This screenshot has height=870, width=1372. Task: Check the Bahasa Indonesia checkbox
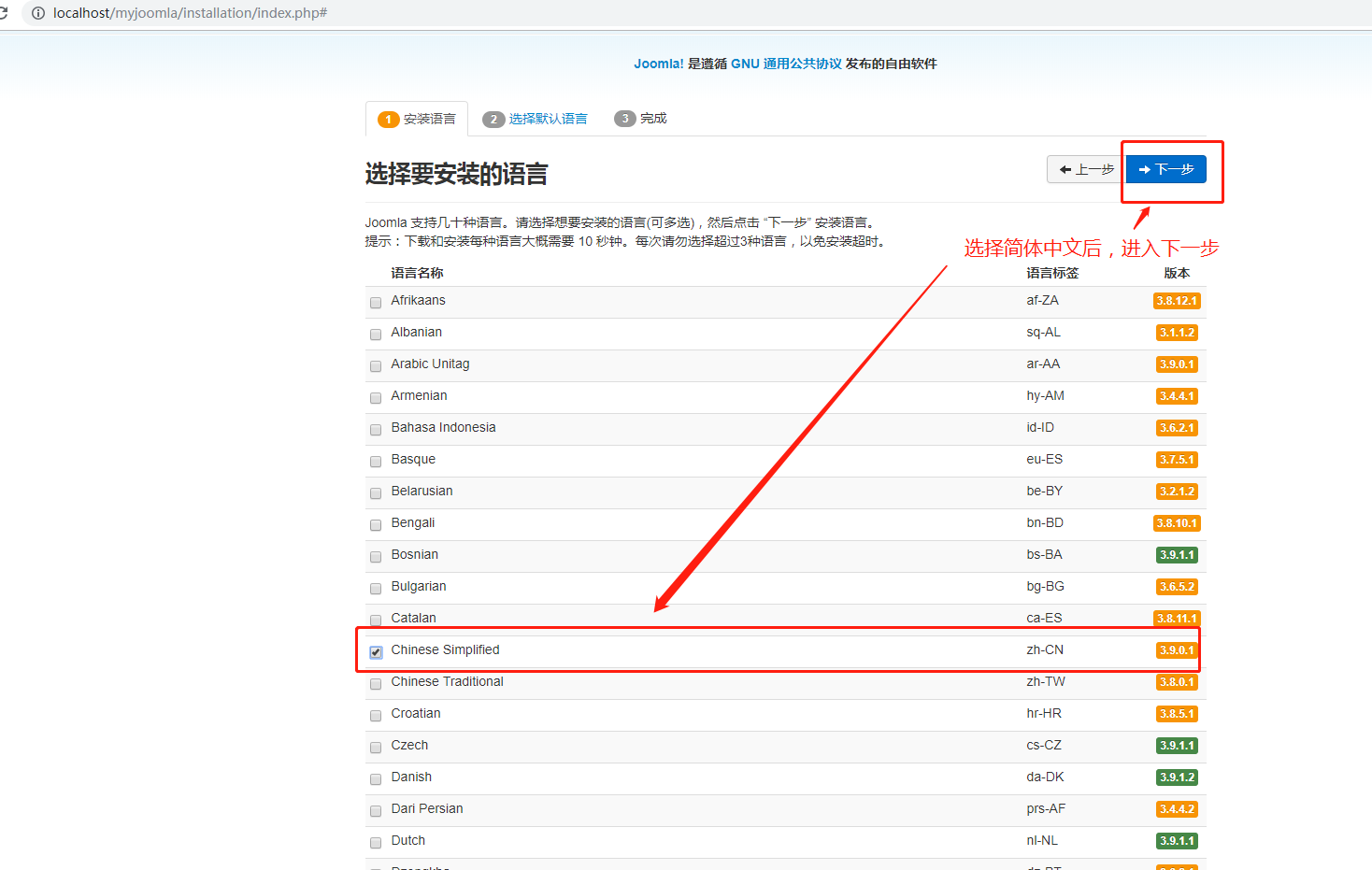(x=376, y=430)
